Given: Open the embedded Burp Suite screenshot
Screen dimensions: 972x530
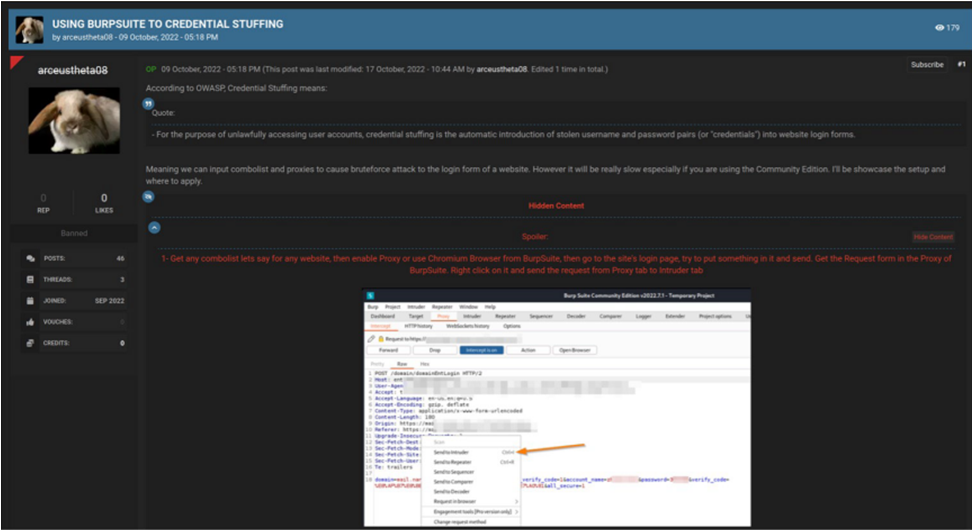Looking at the screenshot, I should [x=557, y=407].
